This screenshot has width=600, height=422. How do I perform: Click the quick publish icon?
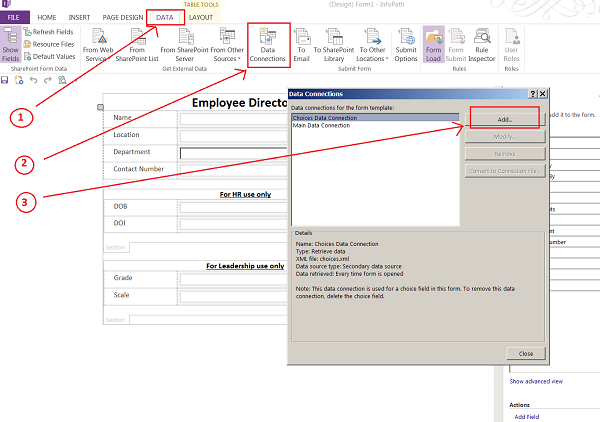[x=19, y=80]
